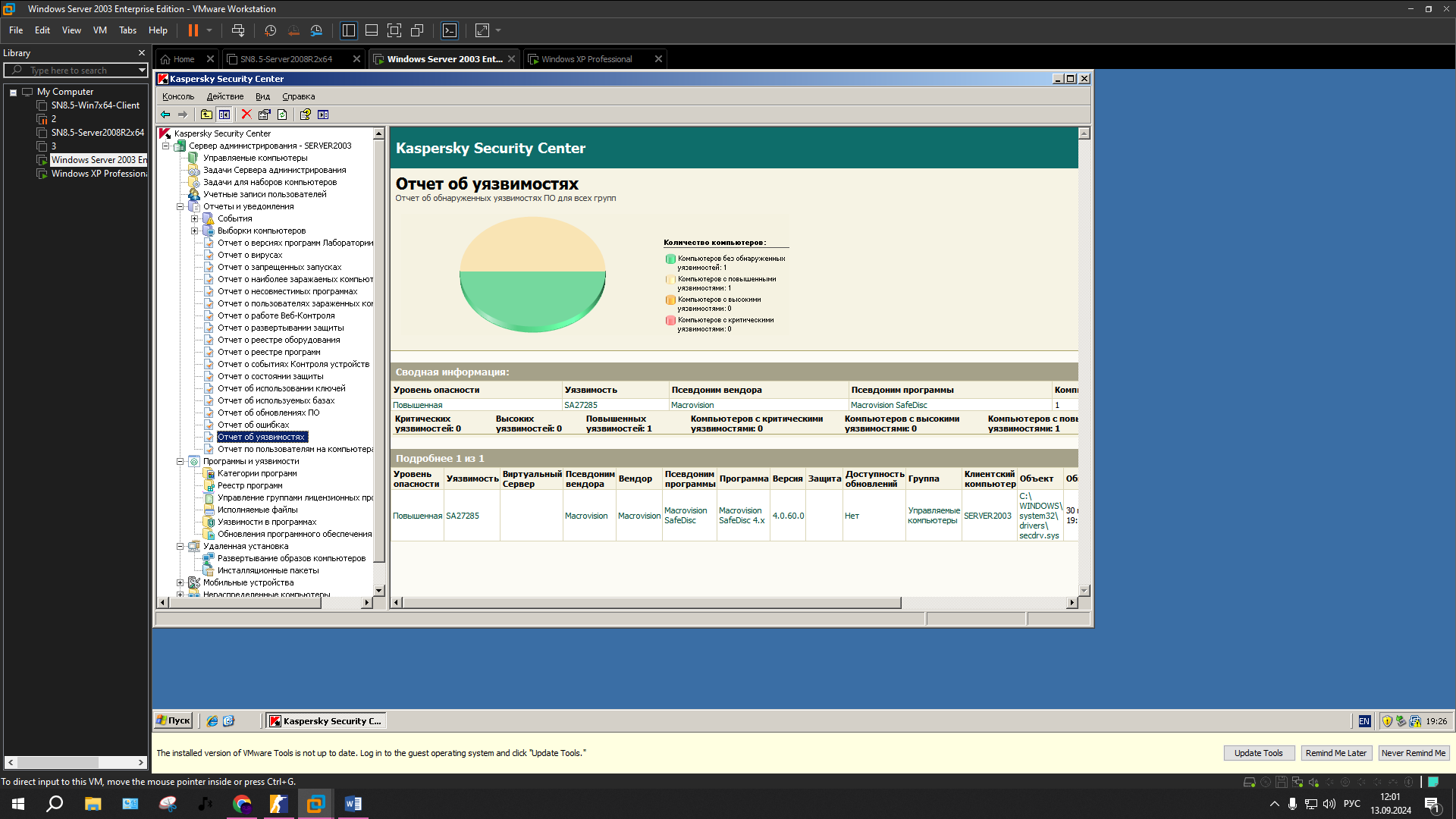
Task: Collapse My Computer in the VMware library
Action: pos(13,92)
